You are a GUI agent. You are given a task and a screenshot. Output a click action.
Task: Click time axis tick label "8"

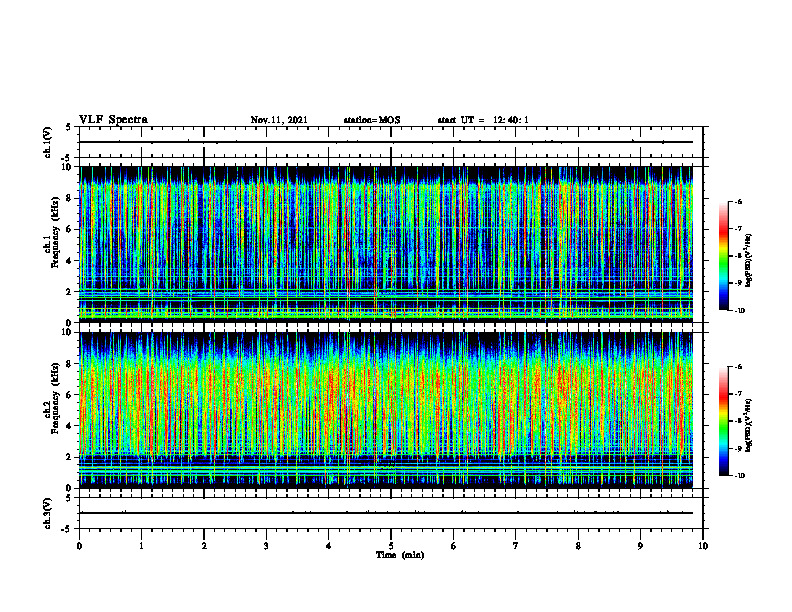click(578, 546)
